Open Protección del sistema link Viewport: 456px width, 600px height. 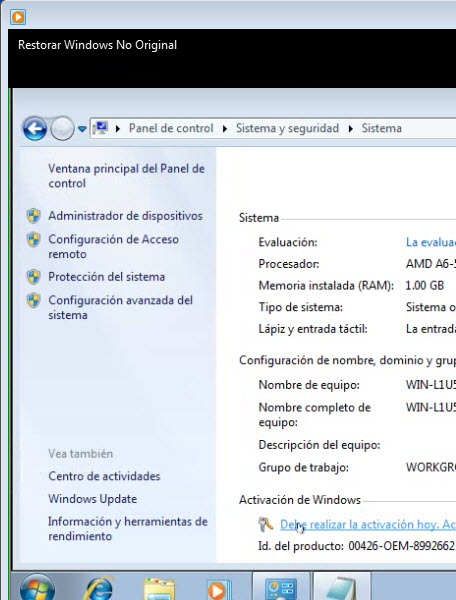pyautogui.click(x=107, y=277)
